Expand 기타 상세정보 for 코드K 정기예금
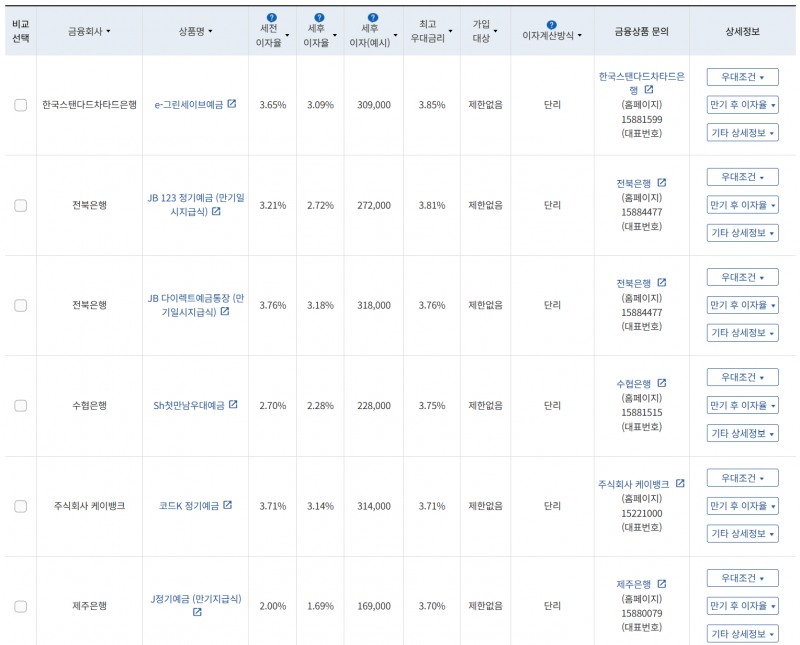The height and width of the screenshot is (645, 800). [x=742, y=533]
